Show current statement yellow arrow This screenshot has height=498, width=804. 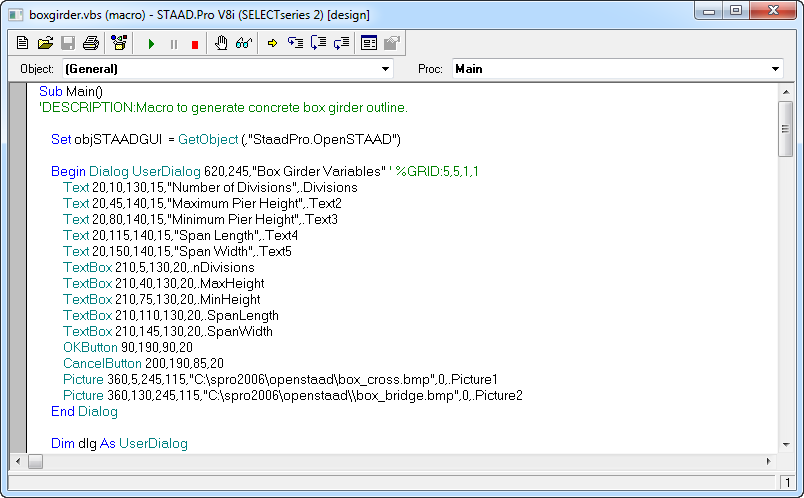pyautogui.click(x=272, y=43)
